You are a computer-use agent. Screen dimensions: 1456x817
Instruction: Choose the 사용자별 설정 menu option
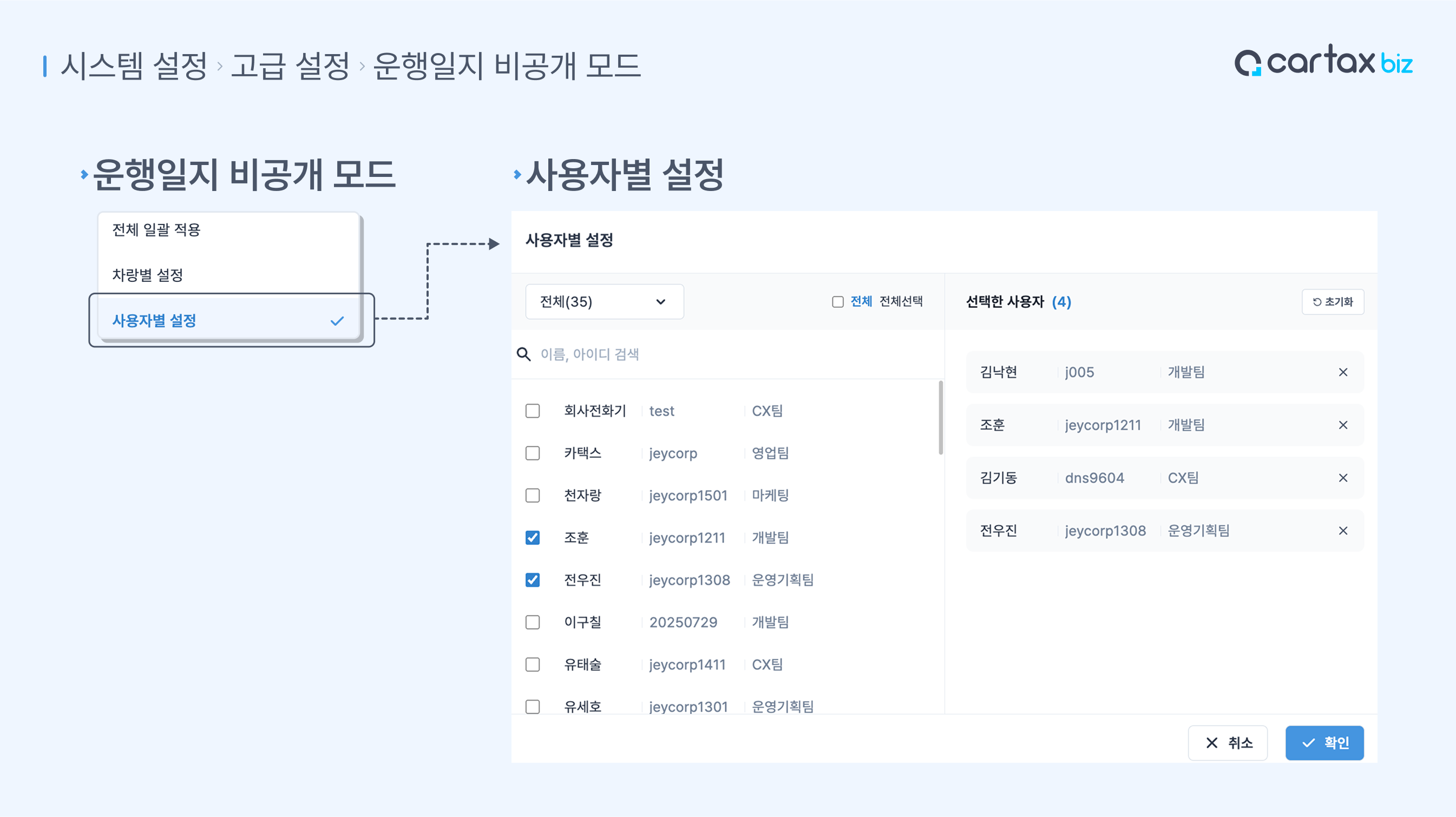(x=154, y=321)
